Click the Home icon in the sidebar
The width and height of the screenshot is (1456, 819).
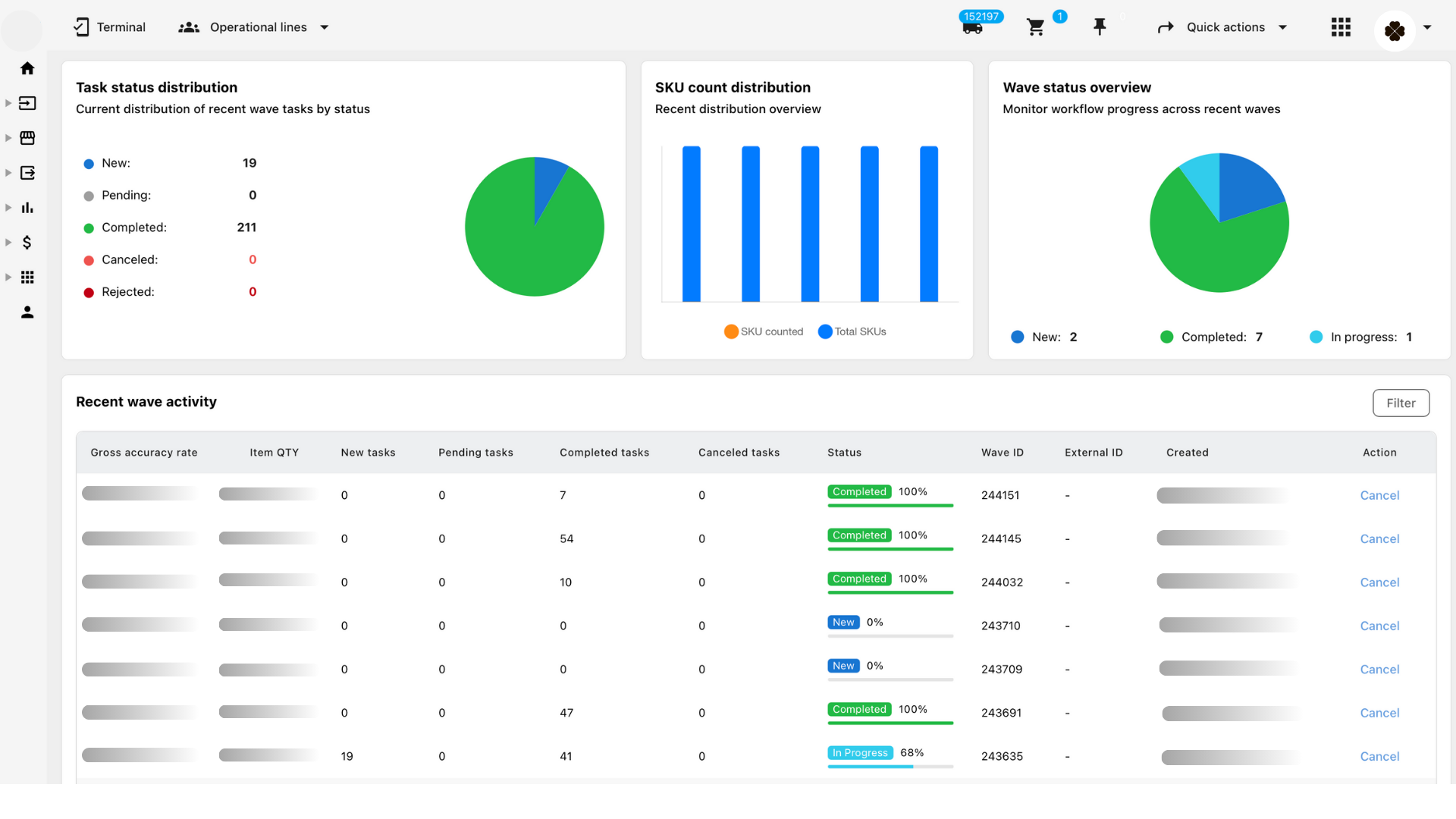pos(27,68)
